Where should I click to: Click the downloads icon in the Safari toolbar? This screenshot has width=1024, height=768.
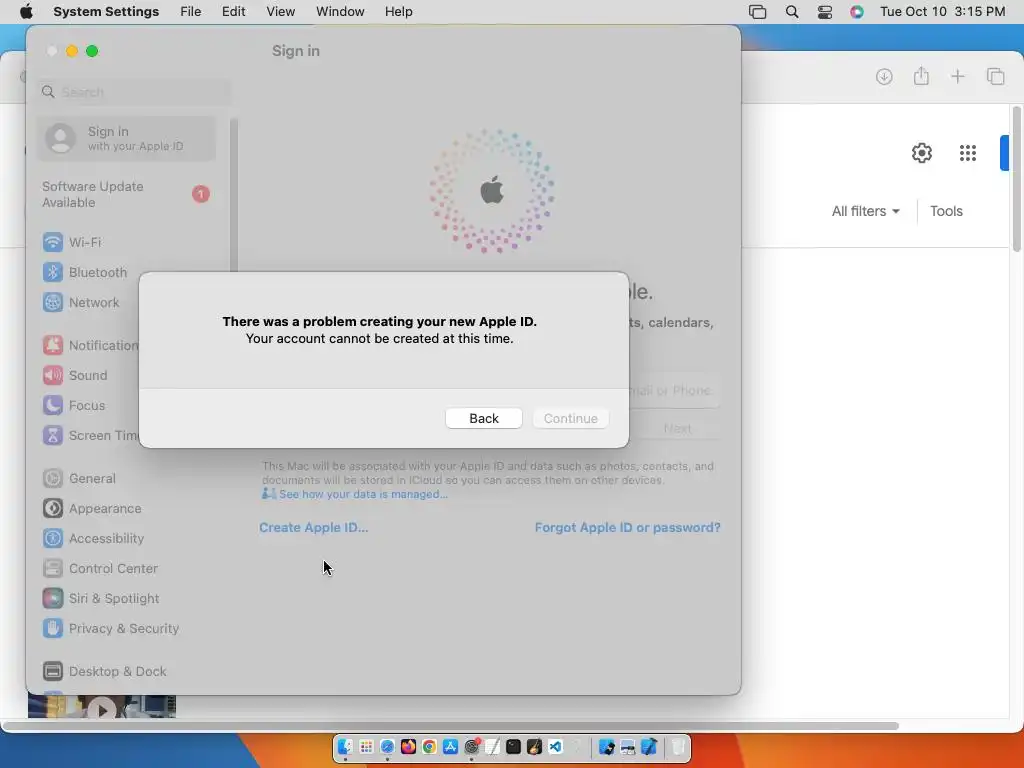point(884,76)
